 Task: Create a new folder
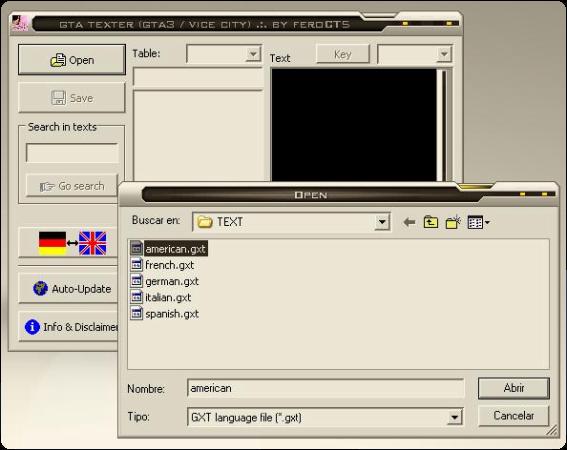pyautogui.click(x=453, y=222)
